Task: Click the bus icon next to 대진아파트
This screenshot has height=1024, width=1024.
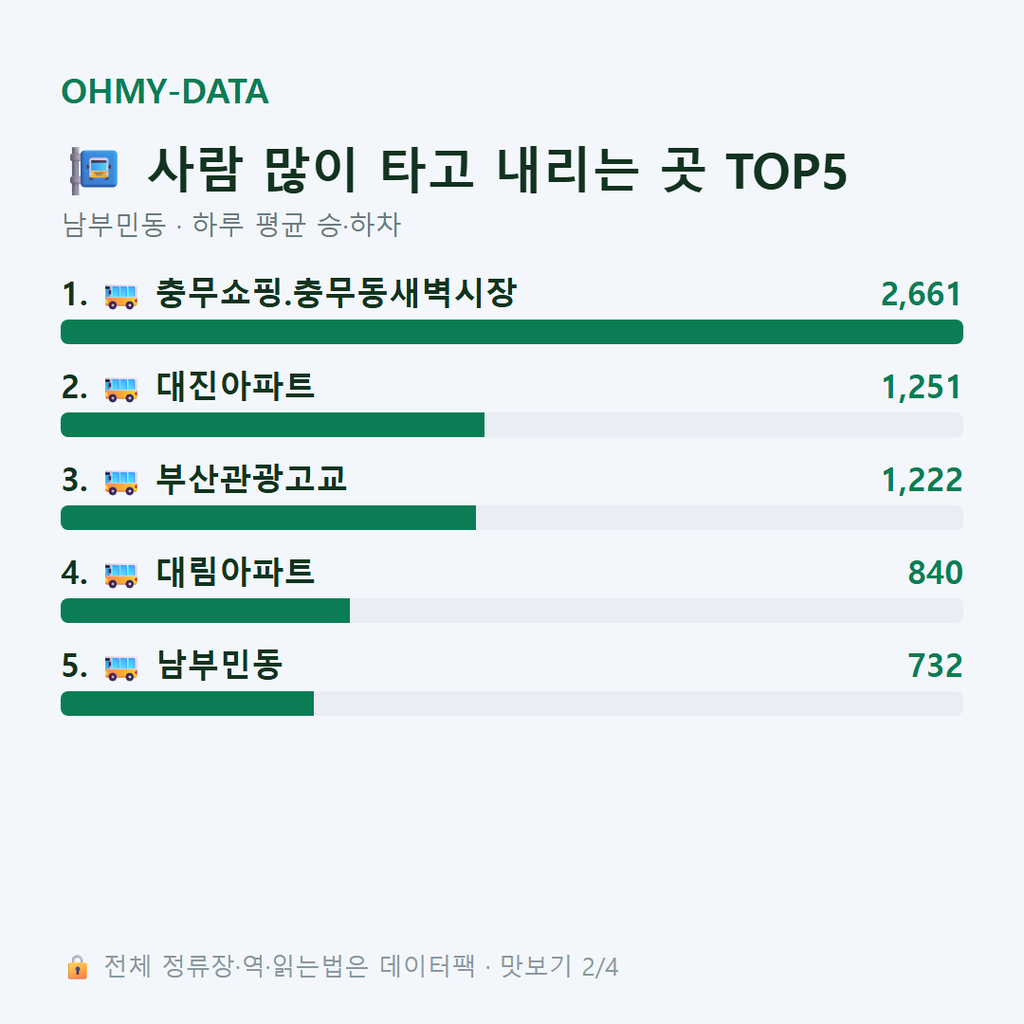Action: click(121, 389)
